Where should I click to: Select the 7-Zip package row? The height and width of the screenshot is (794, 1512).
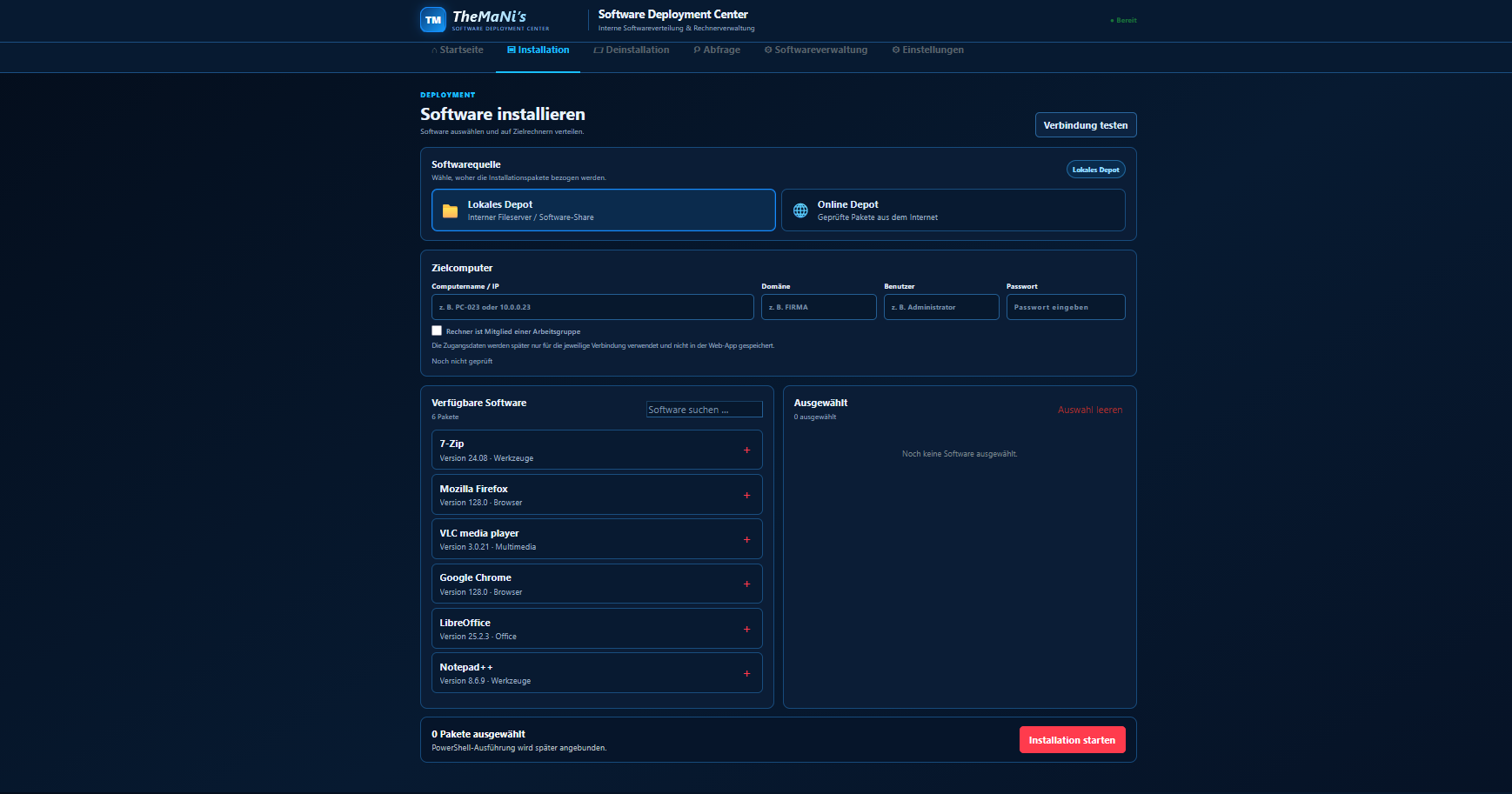(597, 450)
